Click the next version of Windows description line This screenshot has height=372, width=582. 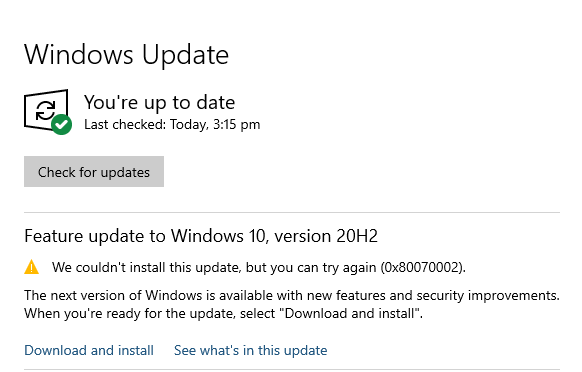coord(292,296)
